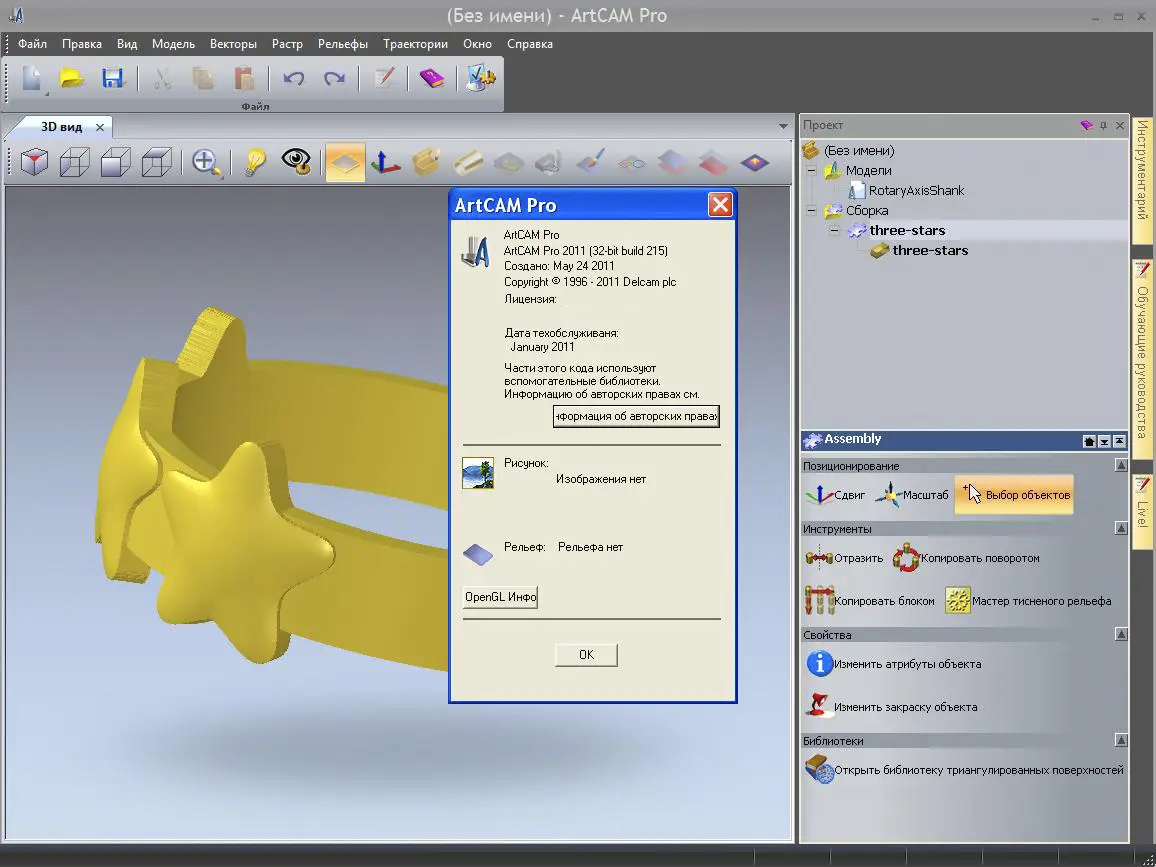1156x867 pixels.
Task: Collapse the parent three-stars assembly node
Action: click(x=835, y=231)
